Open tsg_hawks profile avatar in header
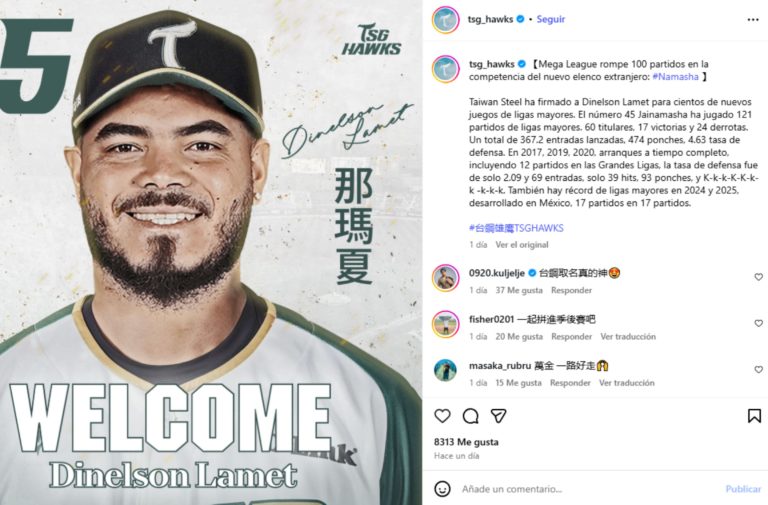 coord(445,20)
